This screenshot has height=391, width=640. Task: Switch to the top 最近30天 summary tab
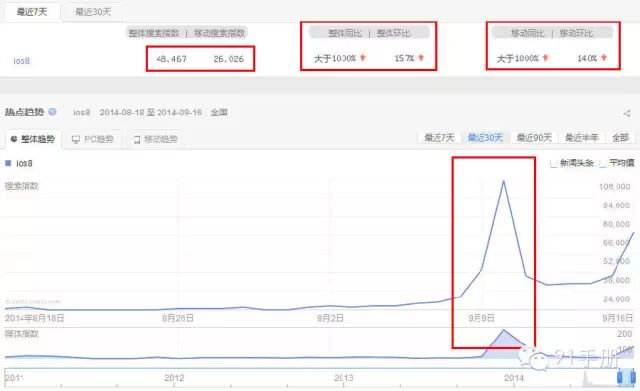[x=93, y=12]
